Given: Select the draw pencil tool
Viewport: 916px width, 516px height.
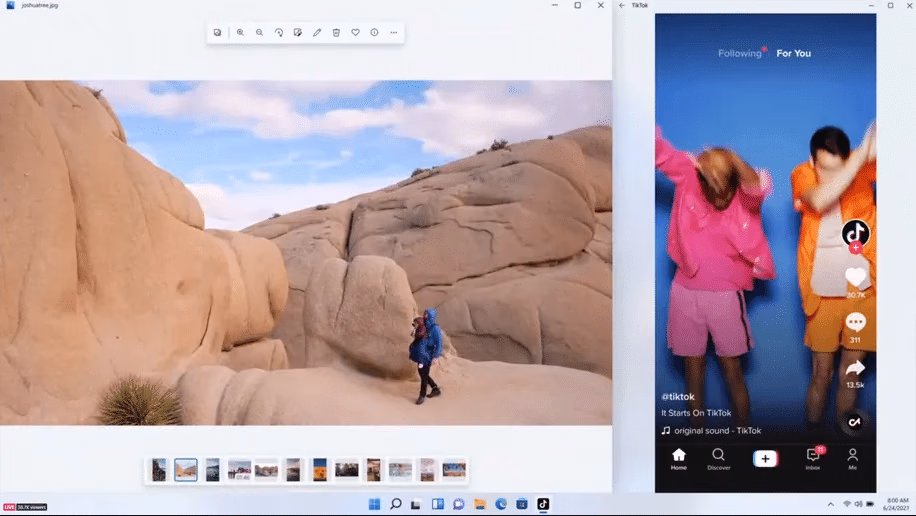Looking at the screenshot, I should coord(317,33).
